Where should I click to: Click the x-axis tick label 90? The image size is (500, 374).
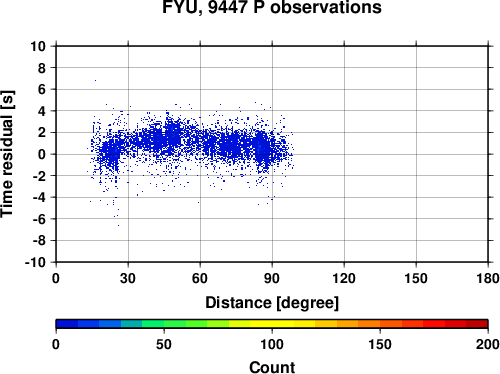click(272, 278)
